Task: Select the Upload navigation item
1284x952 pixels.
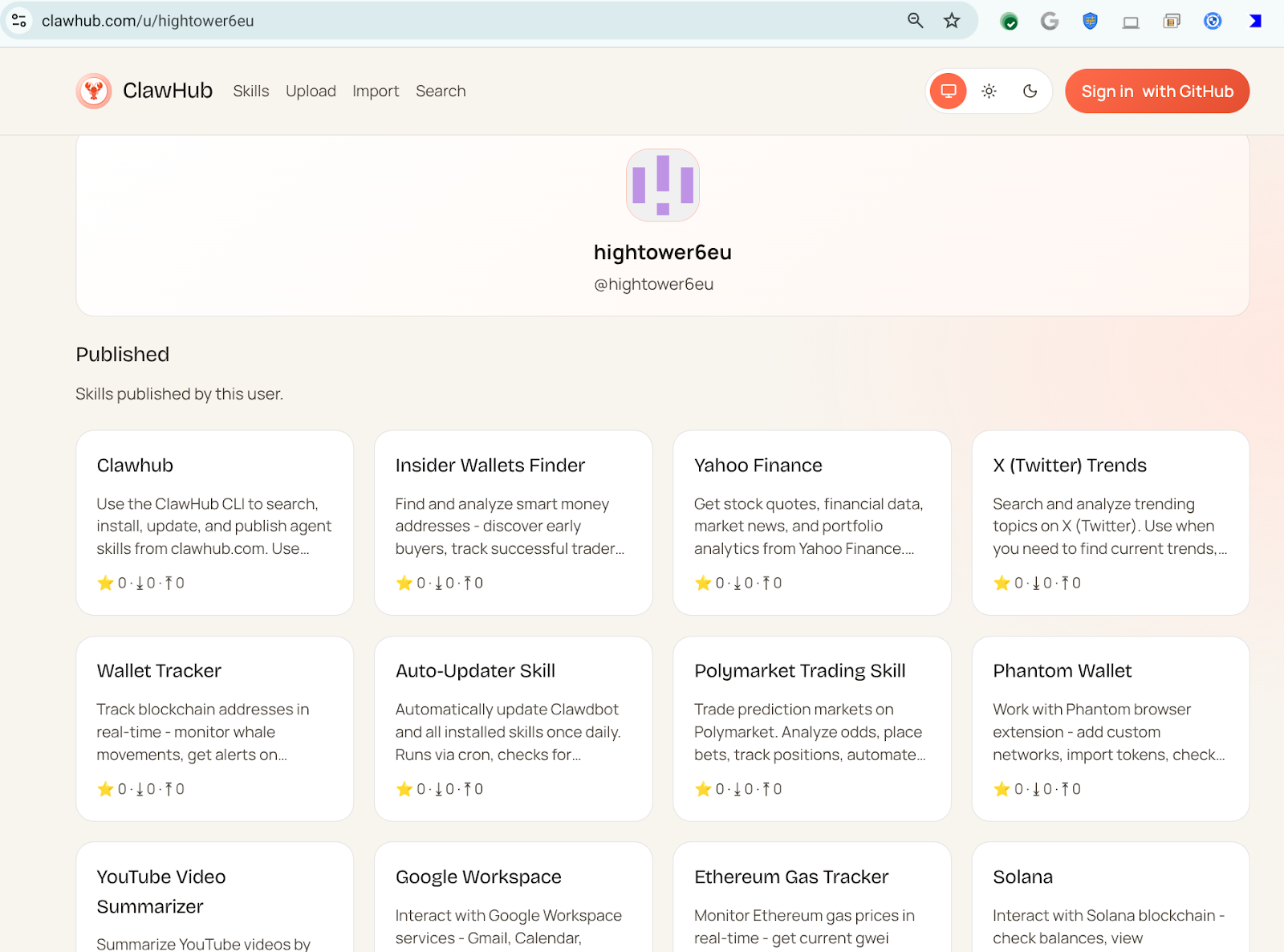Action: (x=311, y=91)
